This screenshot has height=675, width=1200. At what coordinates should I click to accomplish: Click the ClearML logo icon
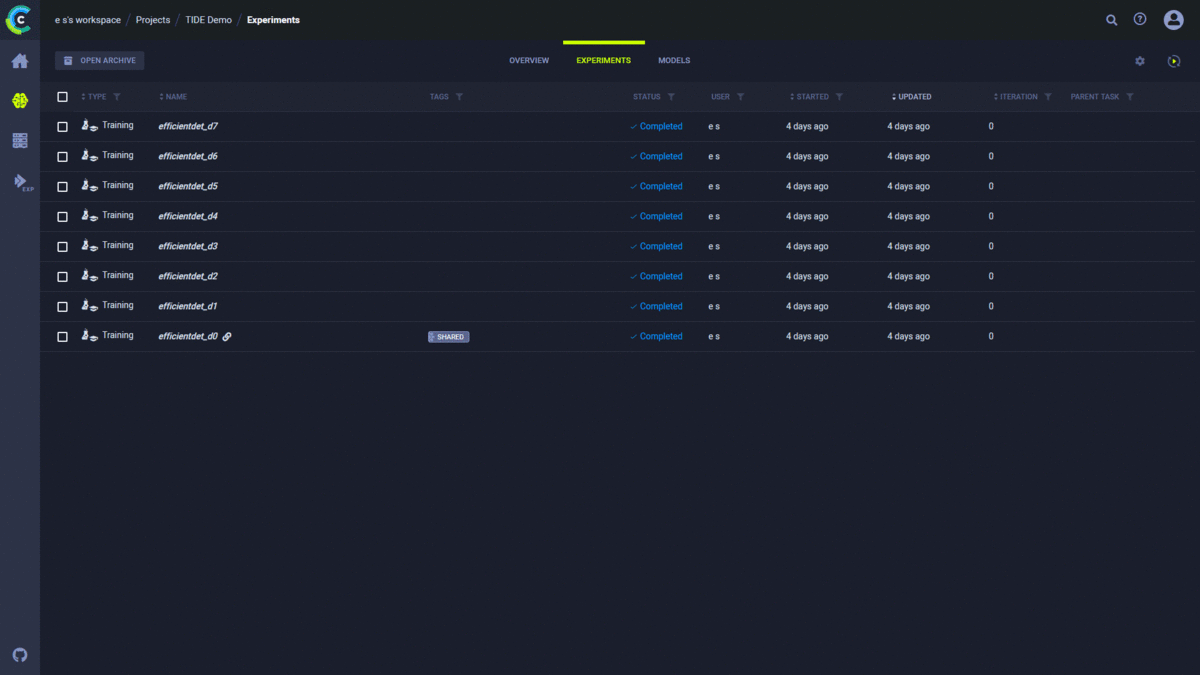[x=19, y=19]
